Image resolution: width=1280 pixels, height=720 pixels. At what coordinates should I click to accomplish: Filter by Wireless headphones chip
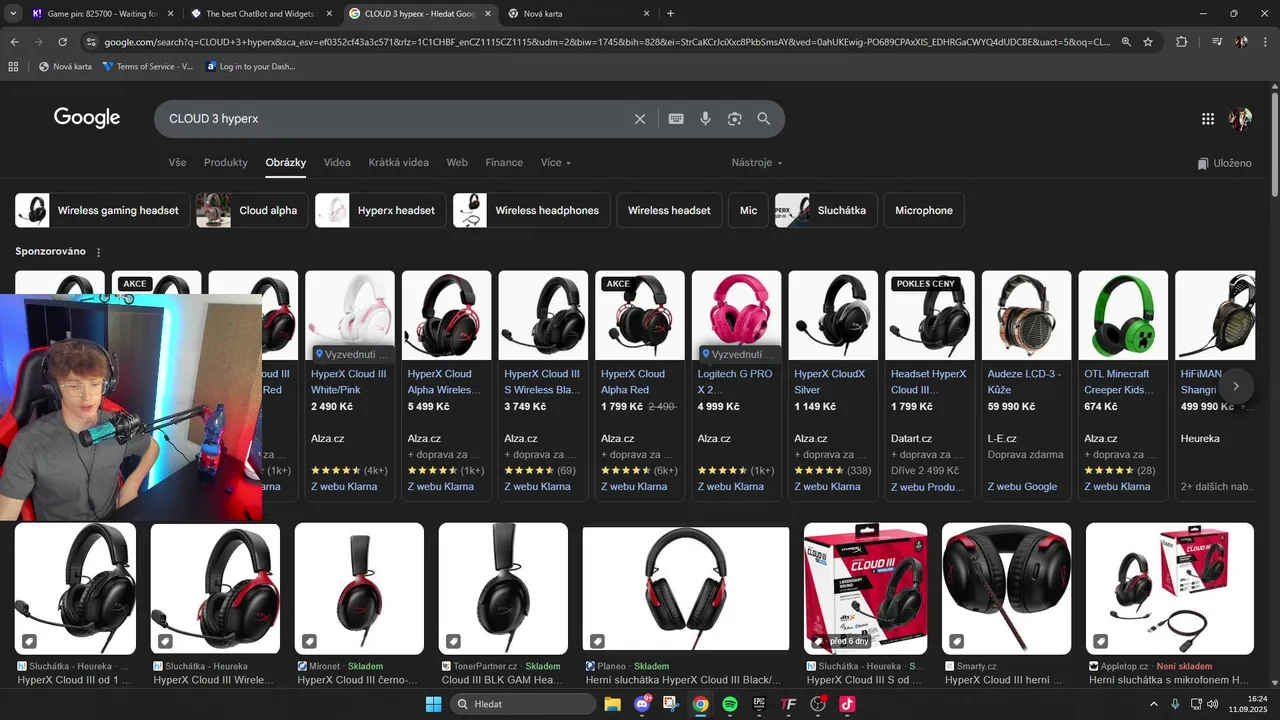[531, 210]
